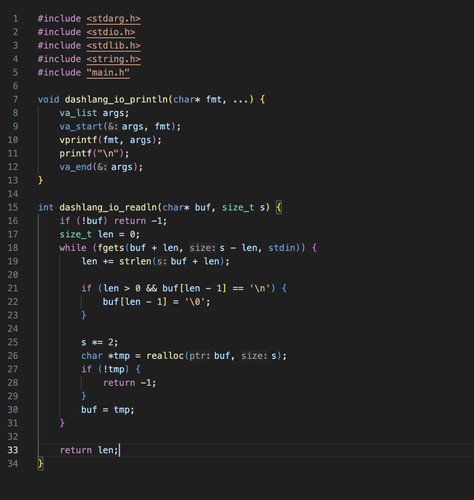The width and height of the screenshot is (474, 500).
Task: Click the highlighted opening brace on line 15
Action: coord(279,207)
